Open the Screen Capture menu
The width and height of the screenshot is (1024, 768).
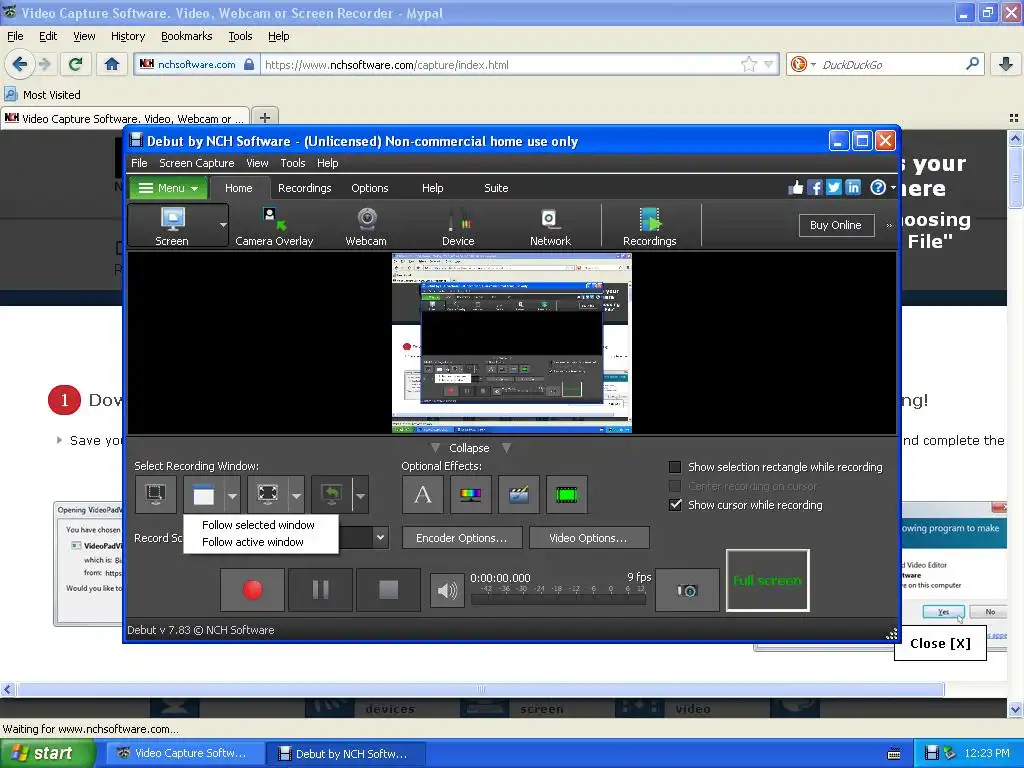point(197,163)
